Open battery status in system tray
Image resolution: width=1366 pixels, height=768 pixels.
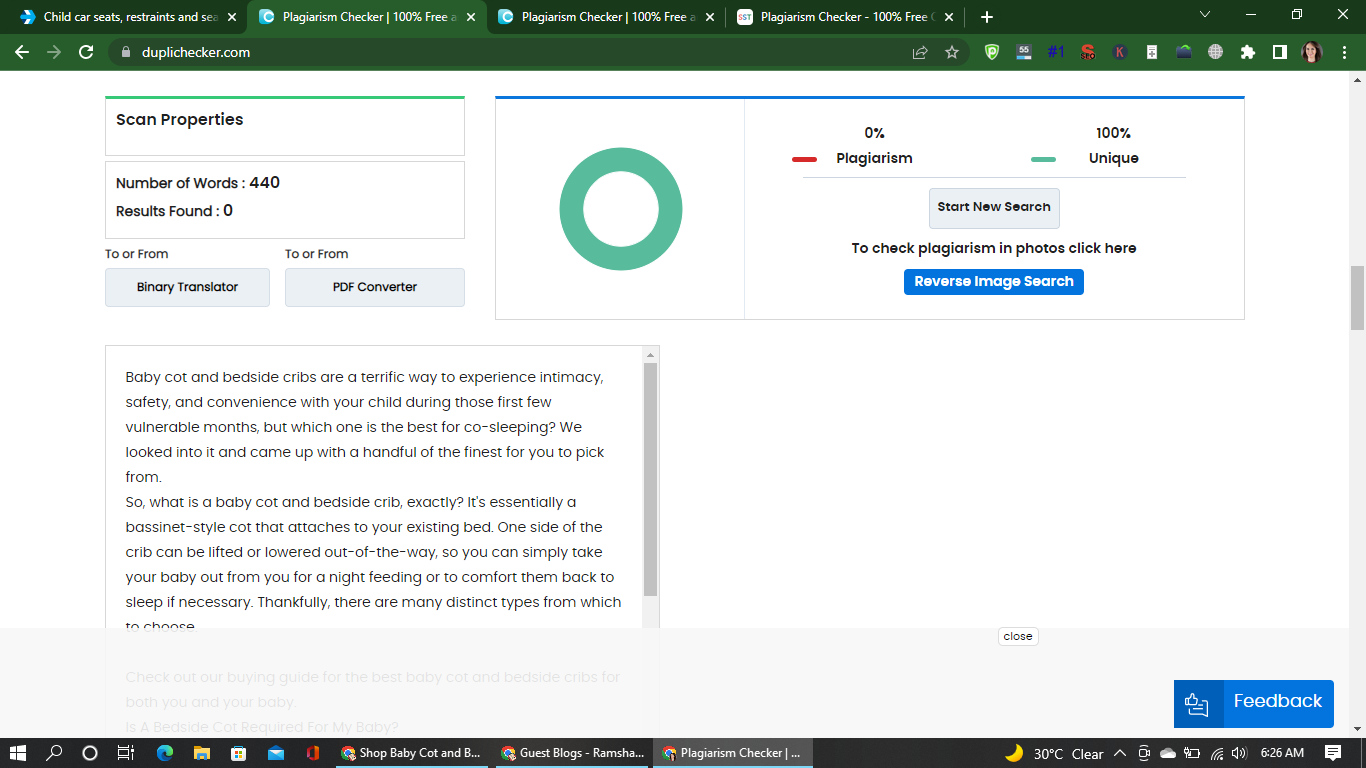tap(1192, 753)
